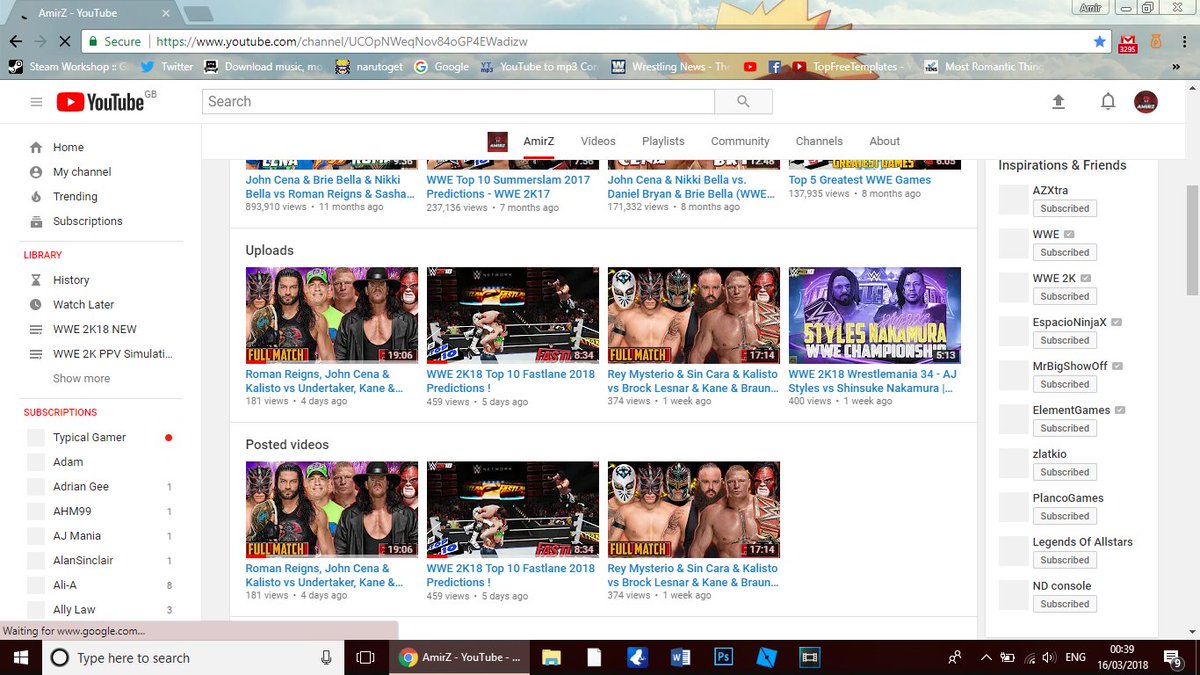Bookmark page with the star icon
The width and height of the screenshot is (1200, 675).
(1100, 42)
